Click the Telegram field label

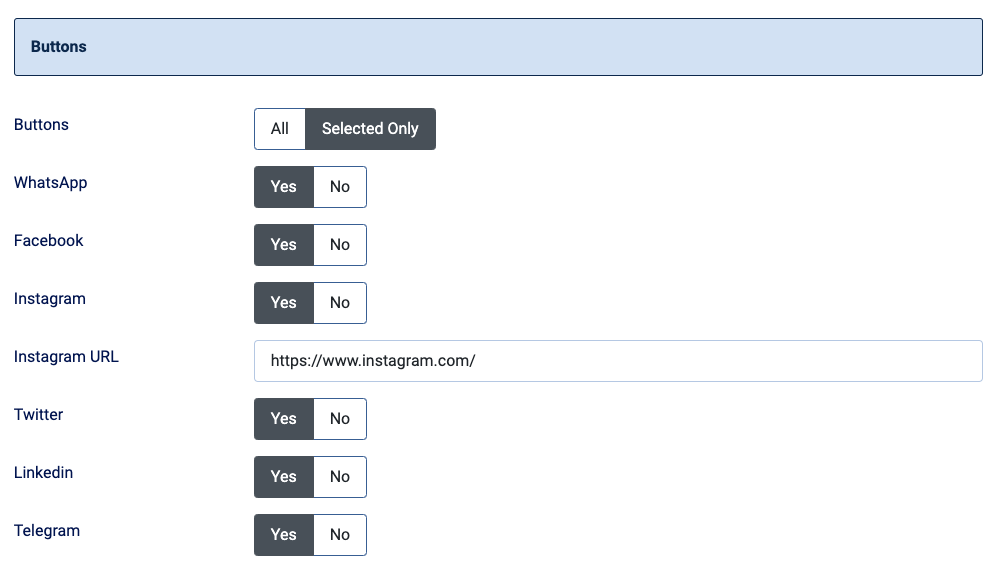pos(47,531)
